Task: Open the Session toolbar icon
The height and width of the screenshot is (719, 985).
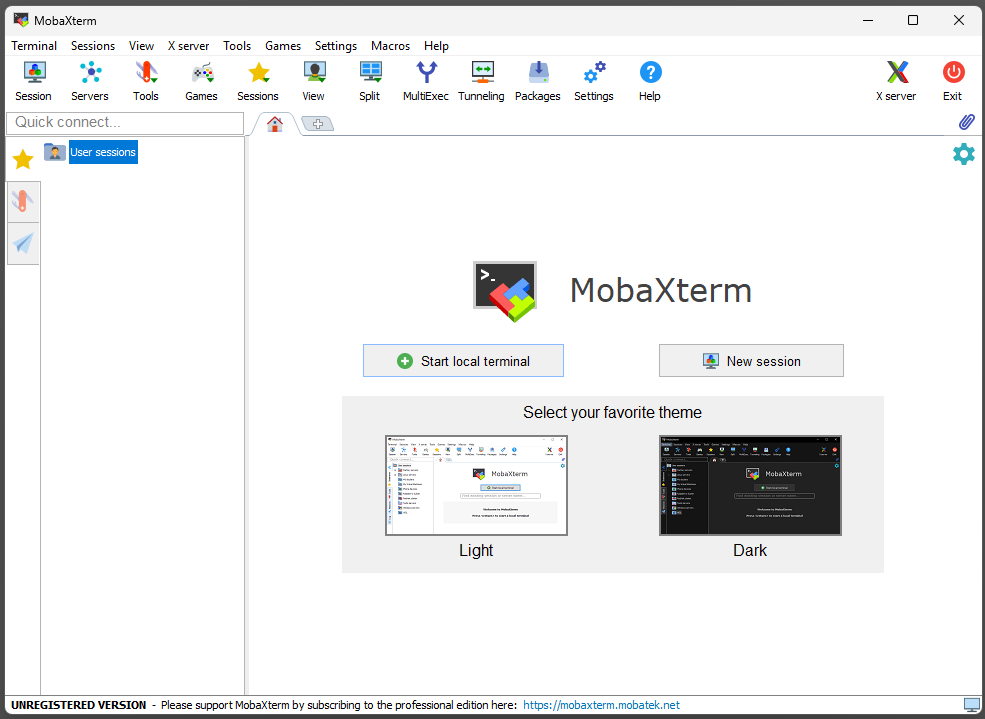Action: (34, 81)
